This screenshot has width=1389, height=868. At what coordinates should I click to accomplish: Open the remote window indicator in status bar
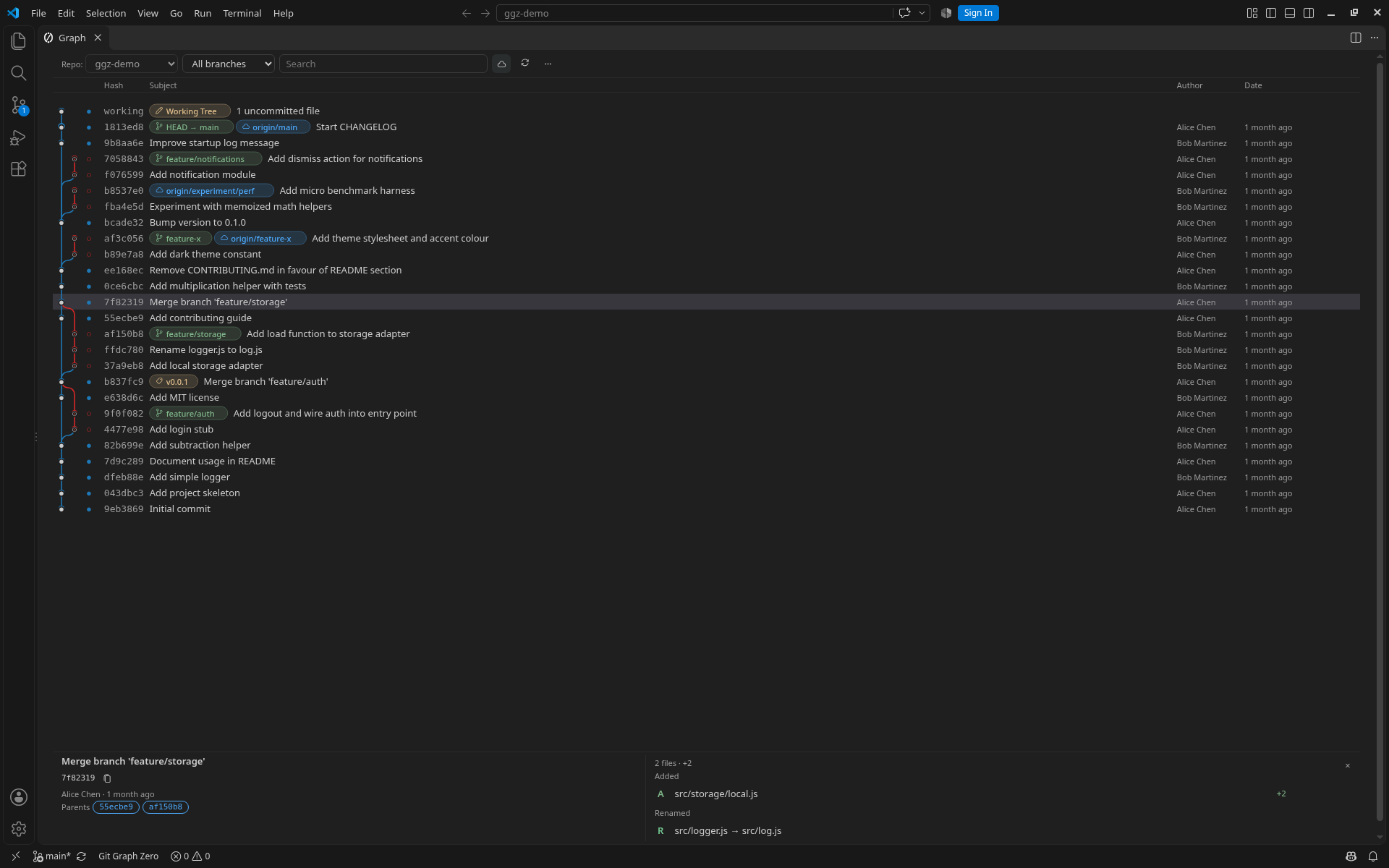tap(15, 856)
